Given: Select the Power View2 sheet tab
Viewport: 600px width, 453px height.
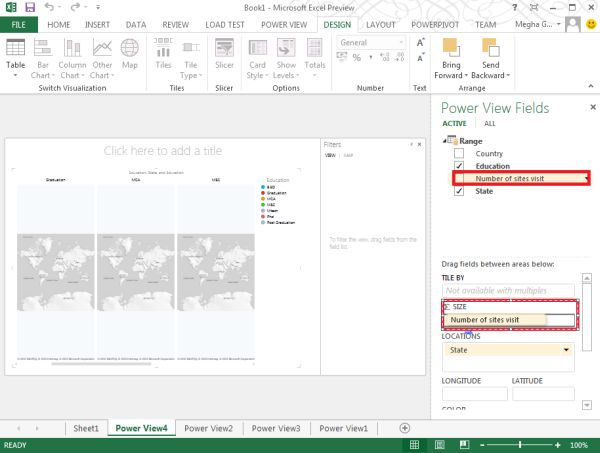Looking at the screenshot, I should (209, 428).
